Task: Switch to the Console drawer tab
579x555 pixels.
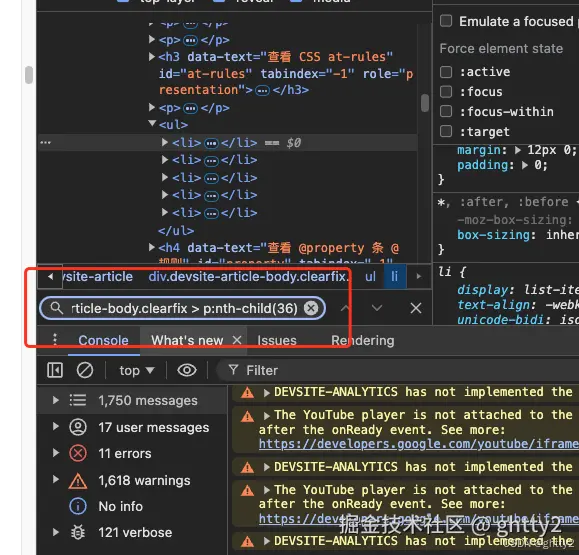Action: coord(103,340)
